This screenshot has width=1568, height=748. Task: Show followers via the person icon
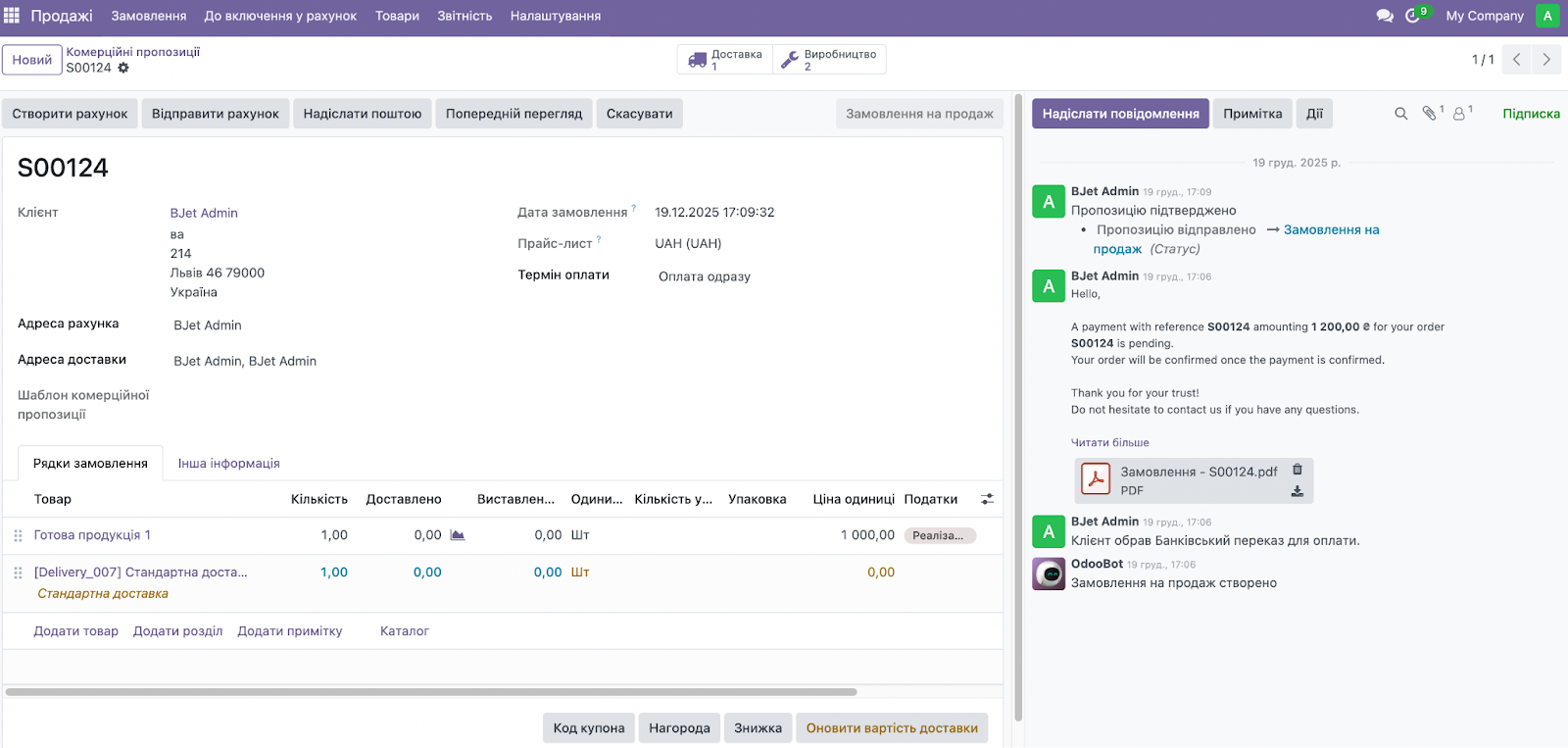click(1459, 114)
